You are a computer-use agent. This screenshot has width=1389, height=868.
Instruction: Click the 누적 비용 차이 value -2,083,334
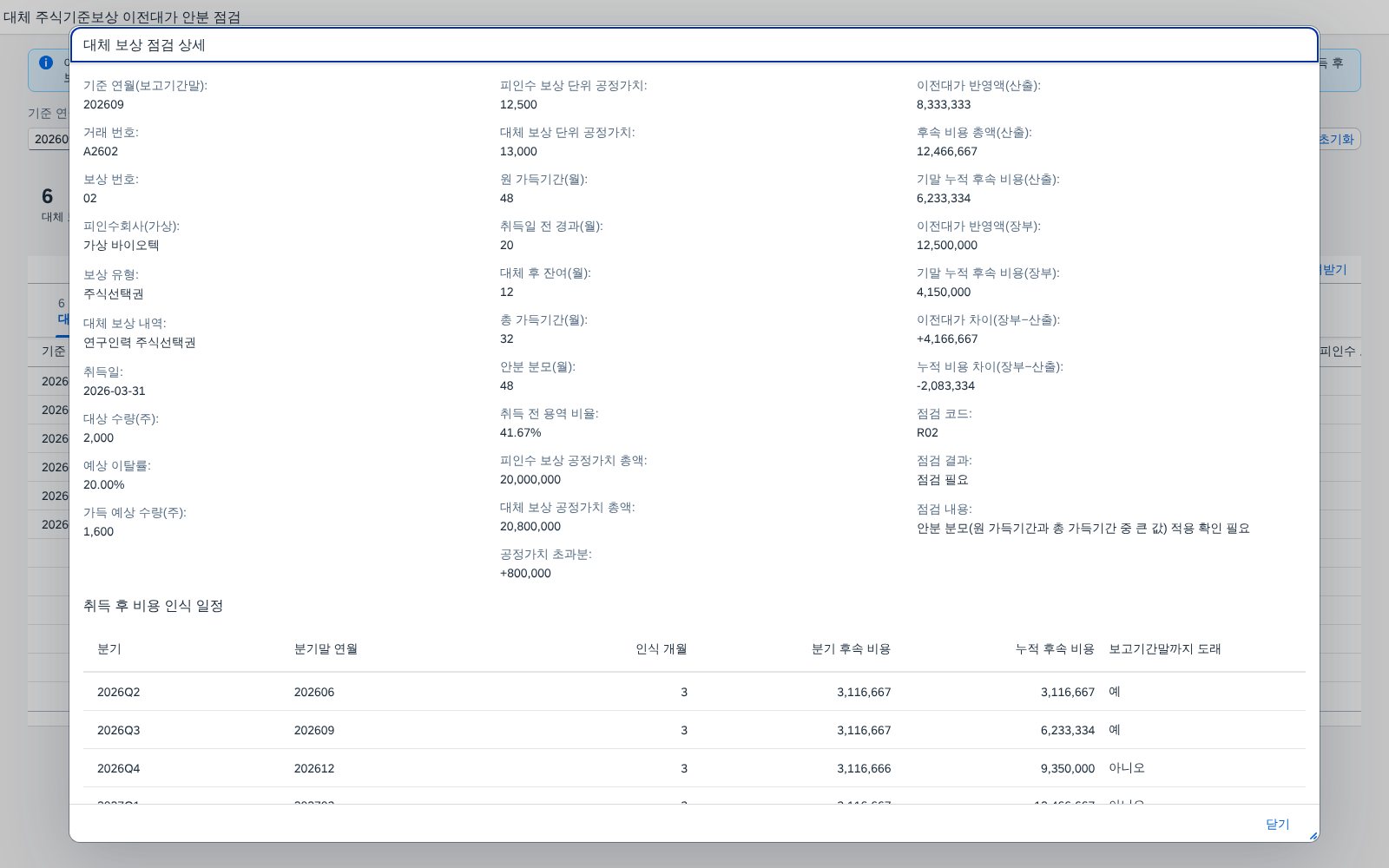point(945,385)
